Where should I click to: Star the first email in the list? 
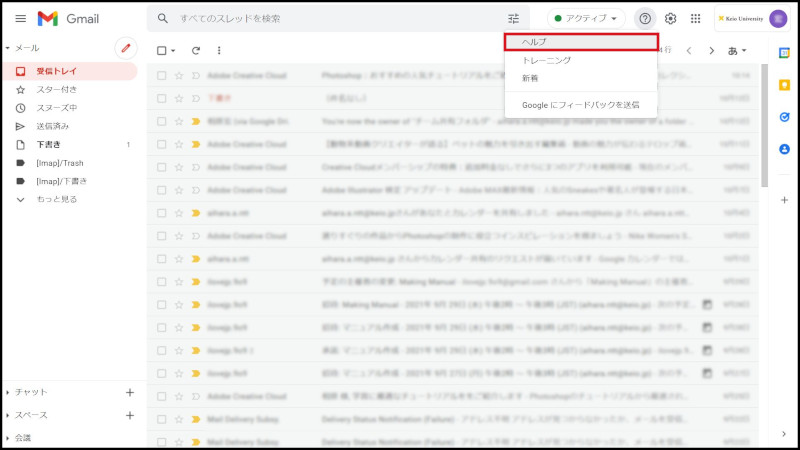179,75
